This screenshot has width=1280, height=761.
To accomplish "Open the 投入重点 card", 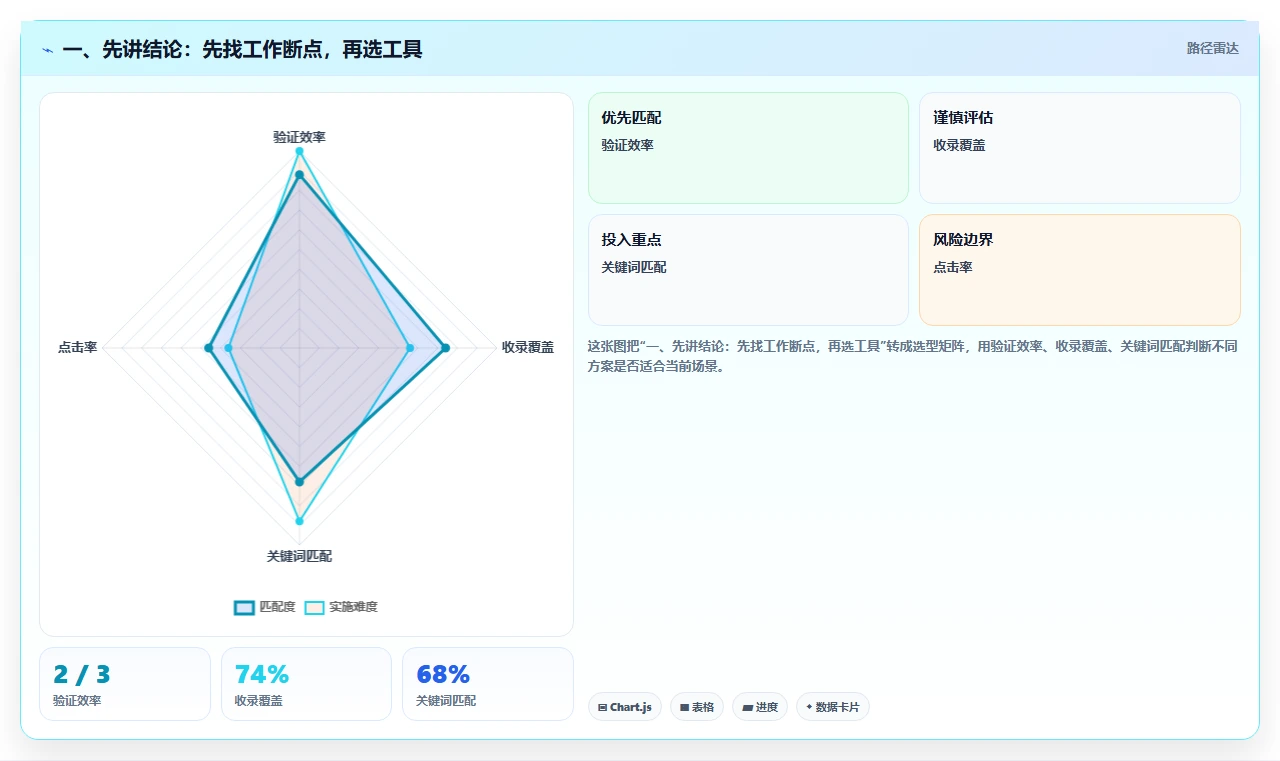I will click(x=748, y=270).
